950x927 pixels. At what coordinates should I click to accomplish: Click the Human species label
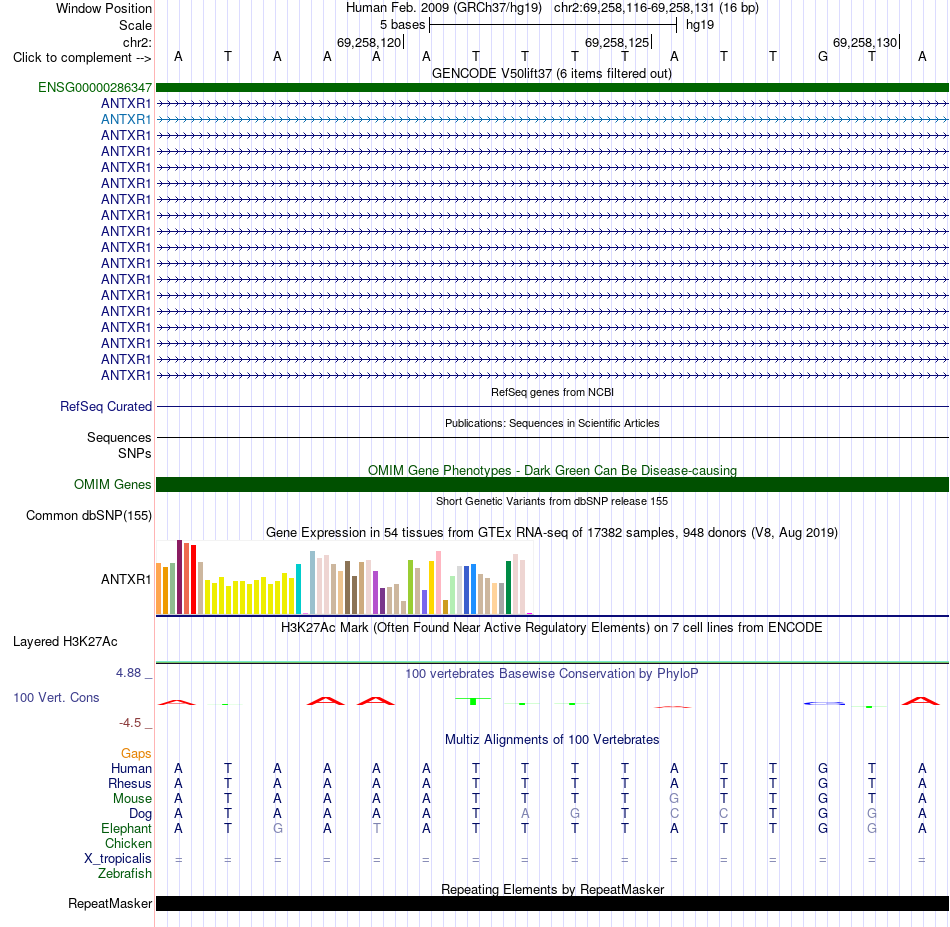point(131,768)
